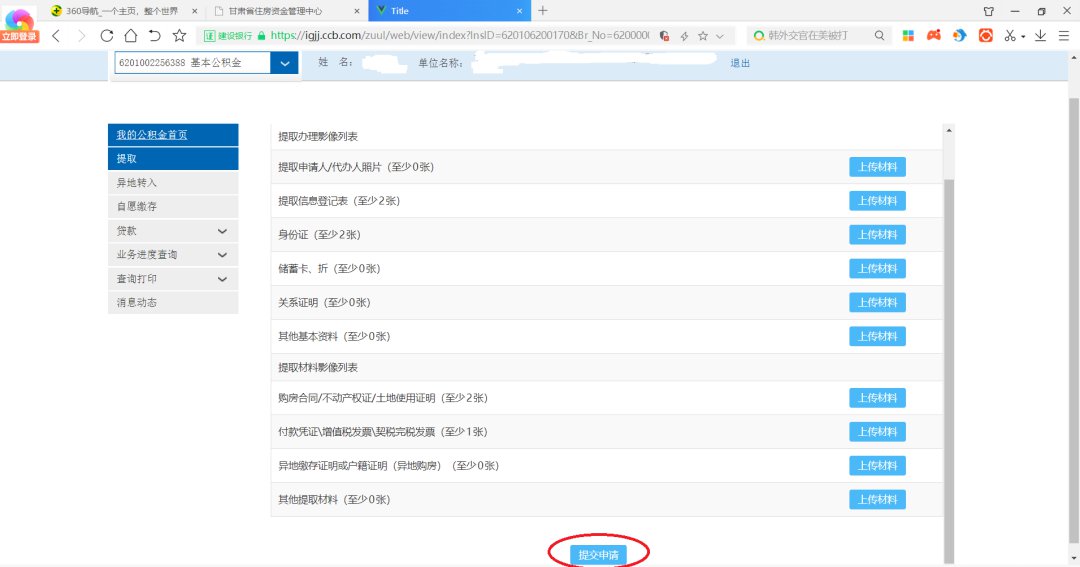
Task: Expand the account selector dropdown
Action: [x=285, y=63]
